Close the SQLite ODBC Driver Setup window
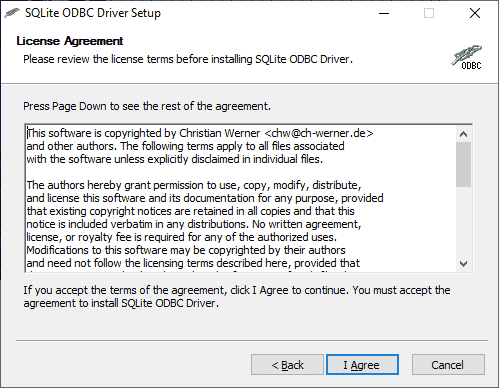This screenshot has height=388, width=499. click(475, 13)
